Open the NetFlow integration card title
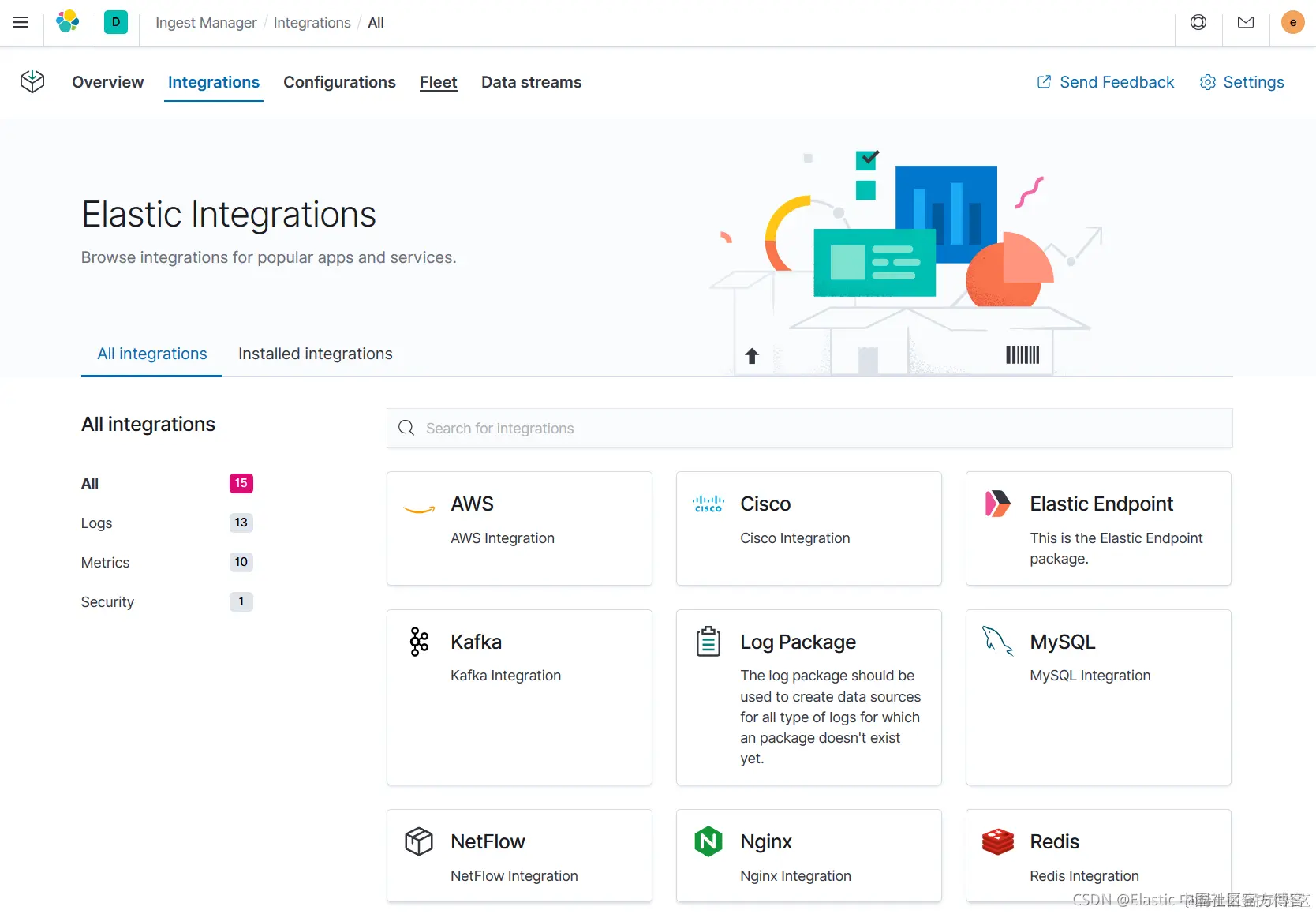 pos(488,841)
